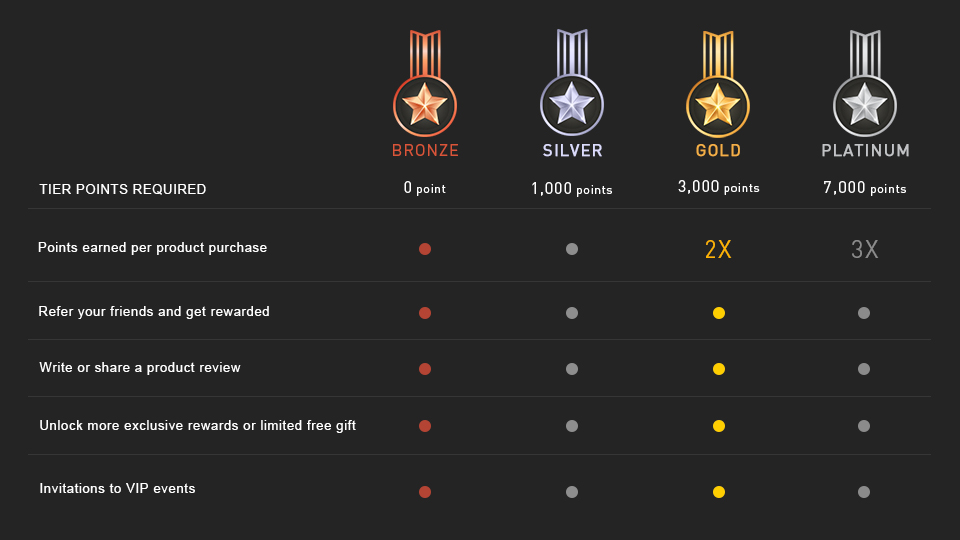Click the Silver star medal icon
The height and width of the screenshot is (540, 960).
coord(572,103)
